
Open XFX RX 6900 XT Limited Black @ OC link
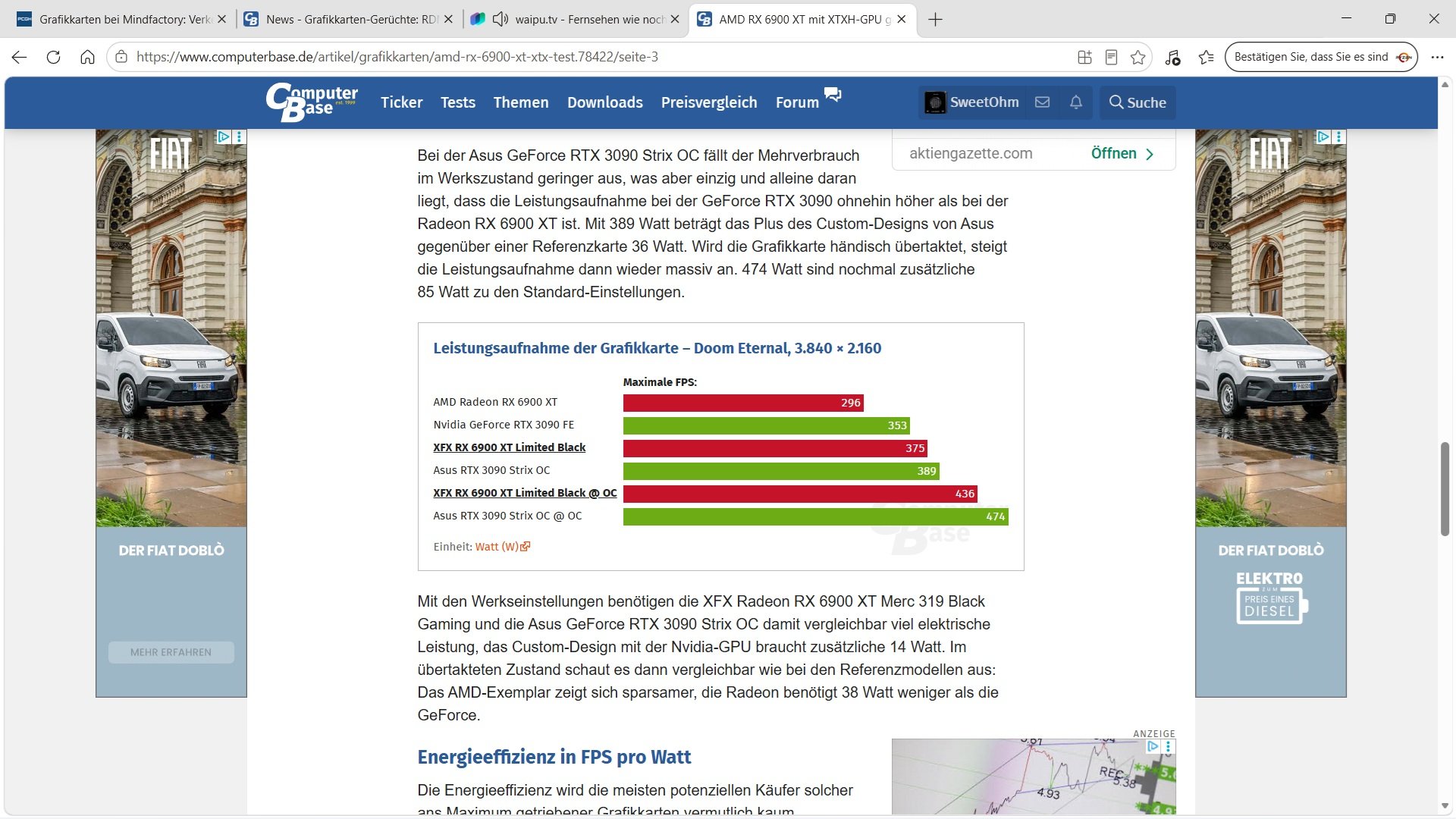pyautogui.click(x=525, y=493)
